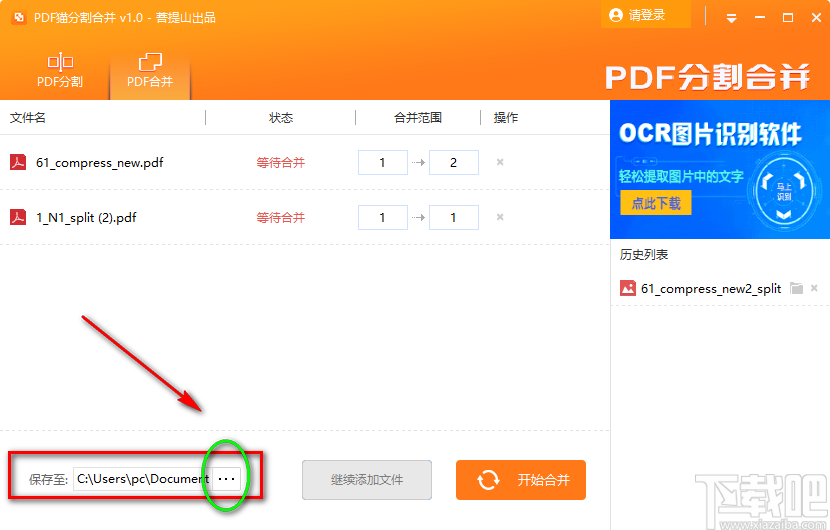The width and height of the screenshot is (830, 530).
Task: Click the 文件名 column header
Action: point(28,118)
